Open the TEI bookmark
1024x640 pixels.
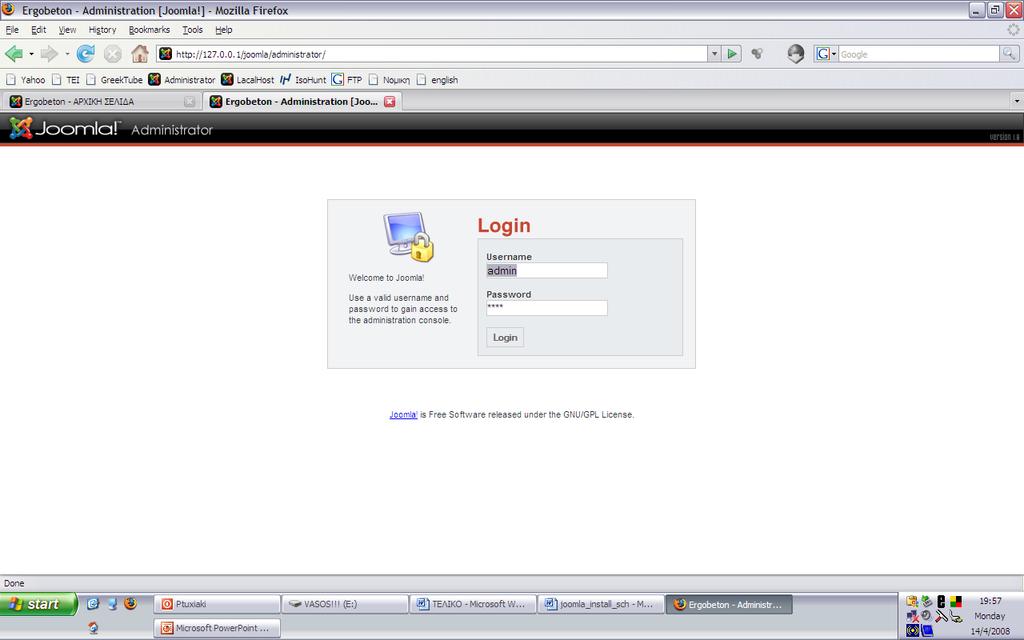tap(65, 80)
